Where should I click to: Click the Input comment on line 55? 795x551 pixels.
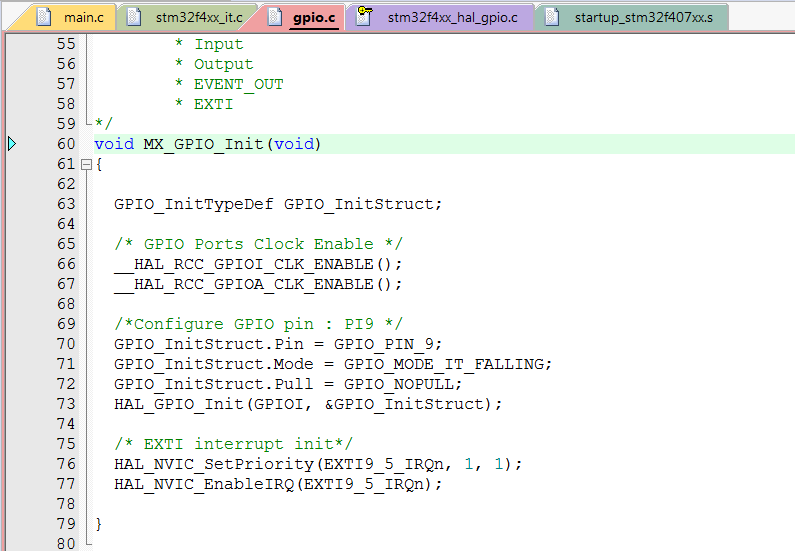tap(219, 45)
